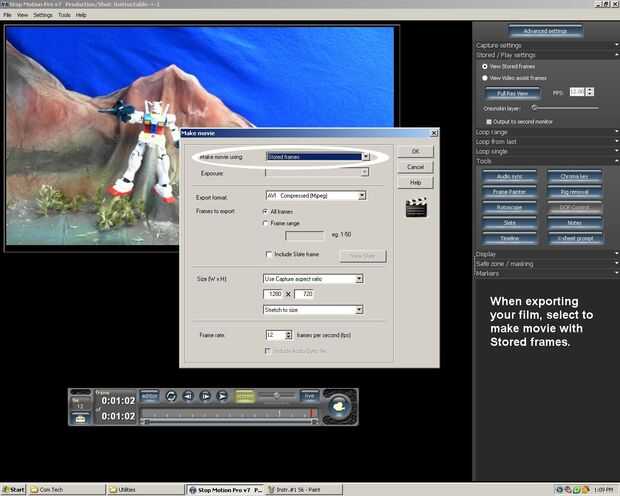Expand the Display section
Image resolution: width=620 pixels, height=496 pixels.
coord(546,254)
